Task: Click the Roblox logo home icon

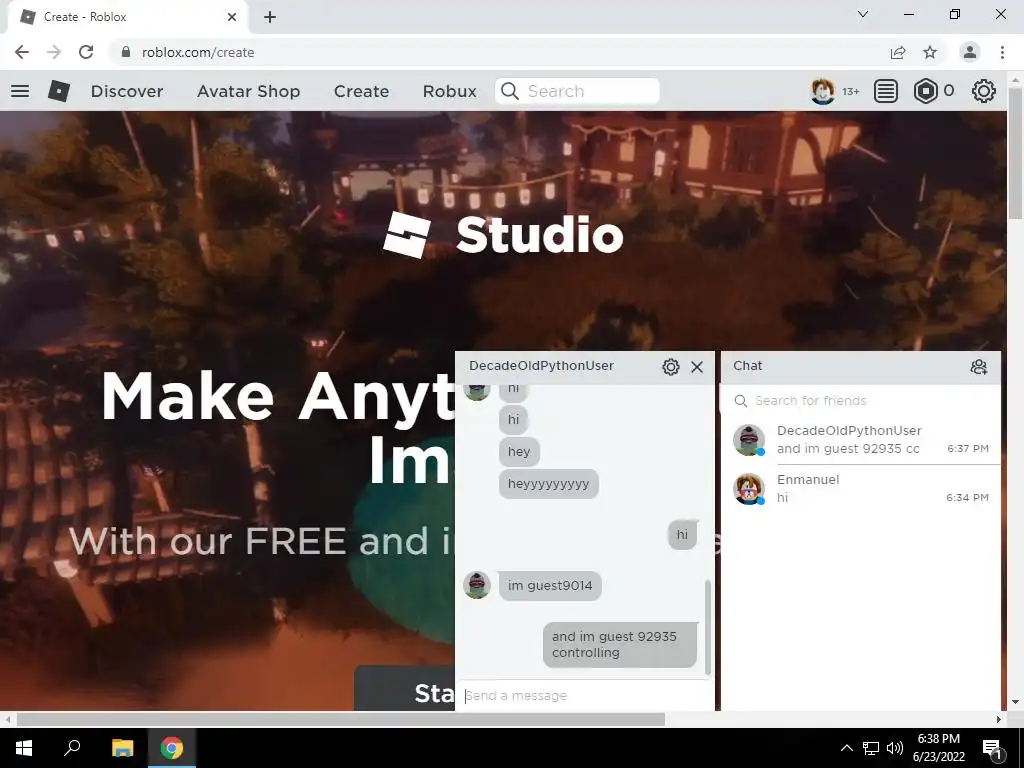Action: [x=59, y=91]
